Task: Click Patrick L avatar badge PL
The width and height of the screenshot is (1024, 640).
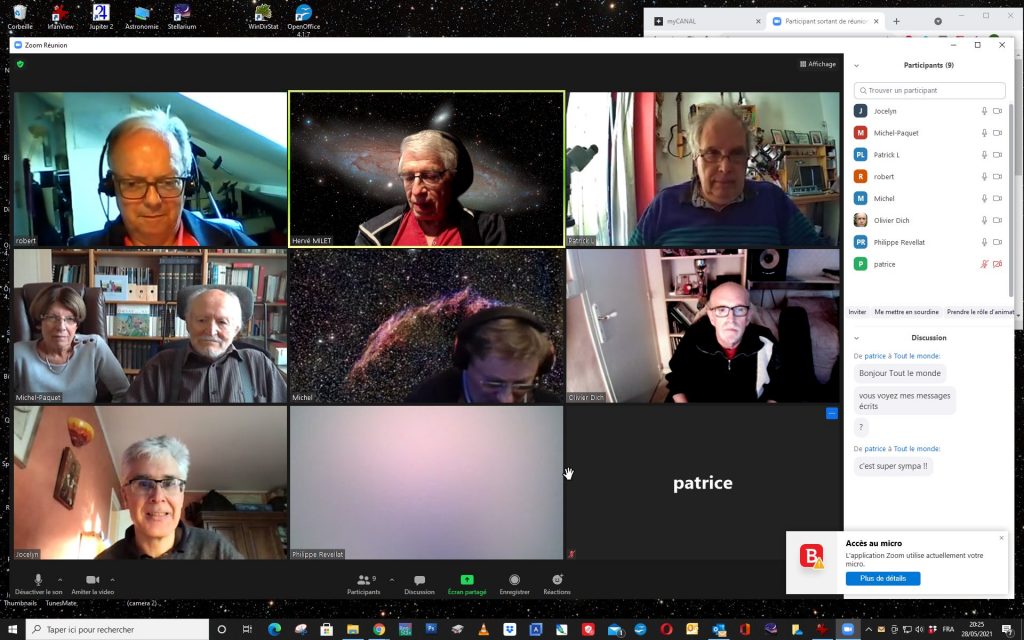Action: [861, 155]
